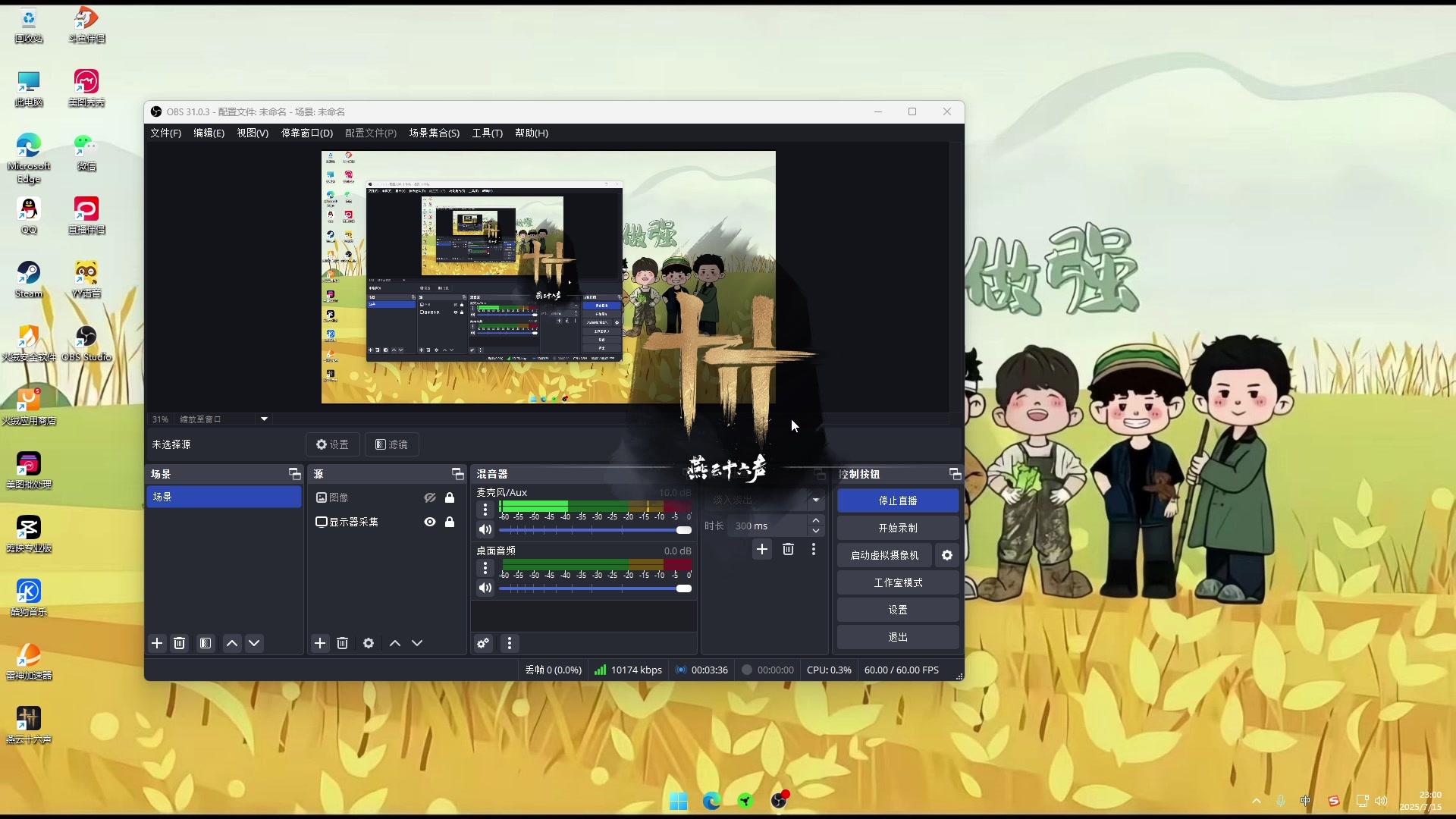Open advanced audio properties gears icon
This screenshot has width=1456, height=819.
click(483, 643)
